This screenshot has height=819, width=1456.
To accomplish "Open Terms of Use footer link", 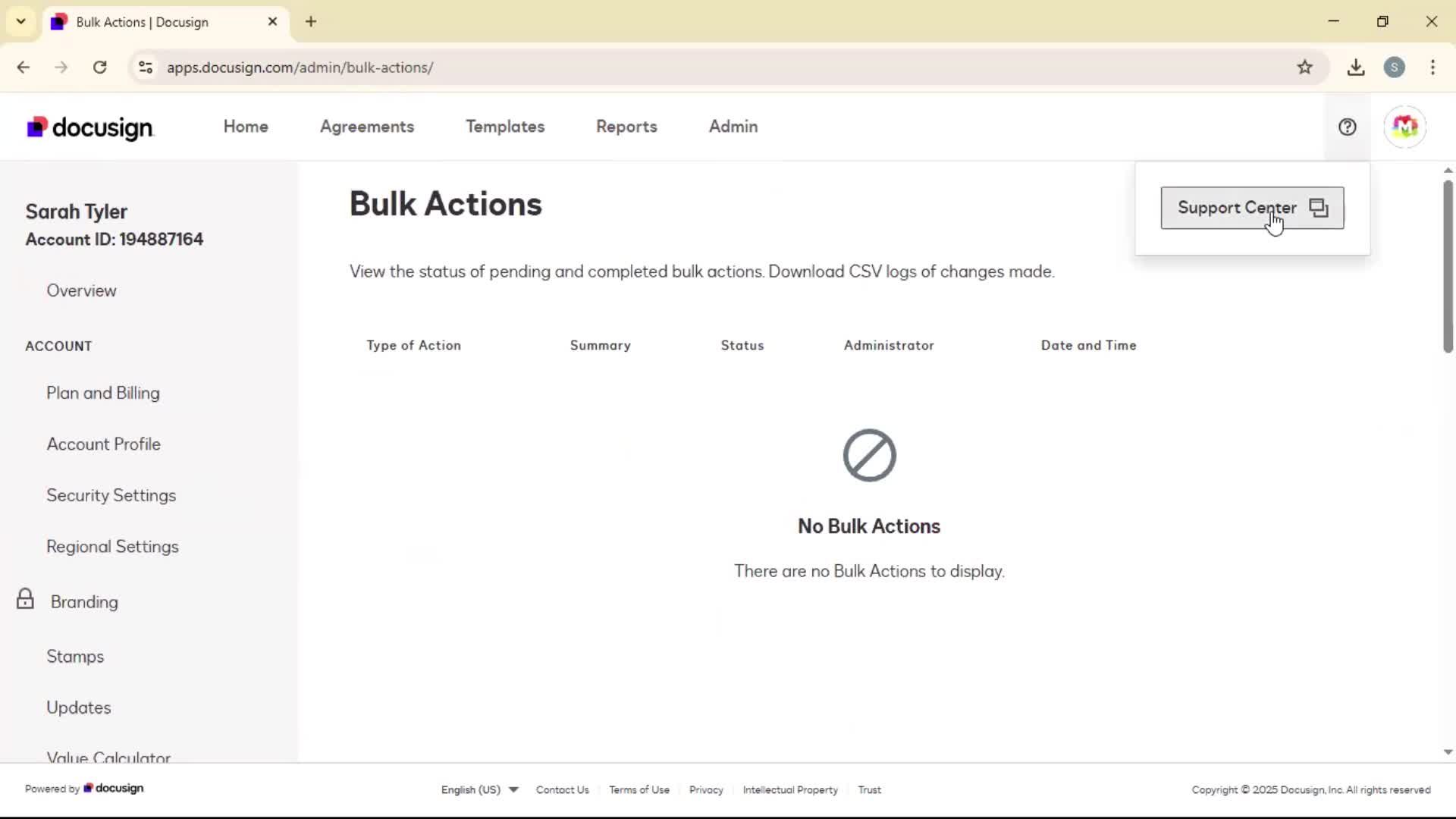I will coord(639,789).
